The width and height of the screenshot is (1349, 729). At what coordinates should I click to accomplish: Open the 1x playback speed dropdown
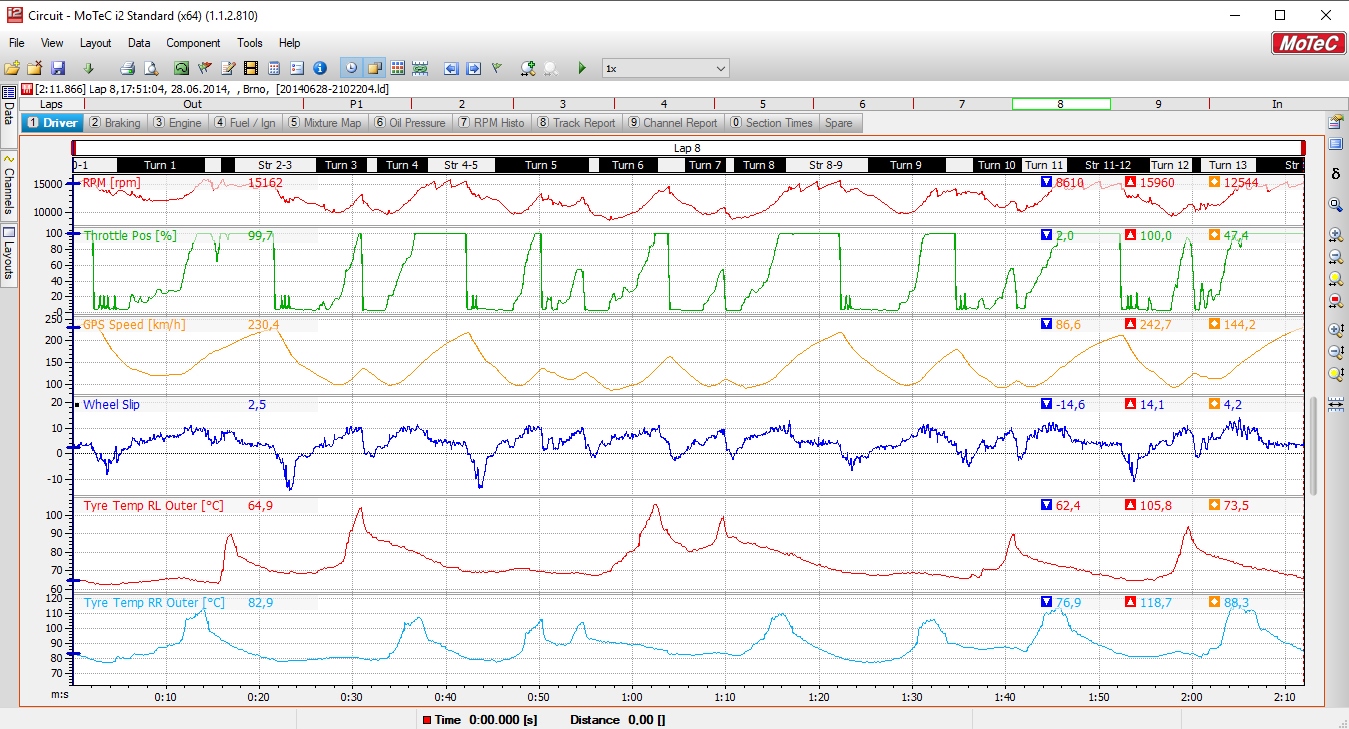(x=665, y=68)
